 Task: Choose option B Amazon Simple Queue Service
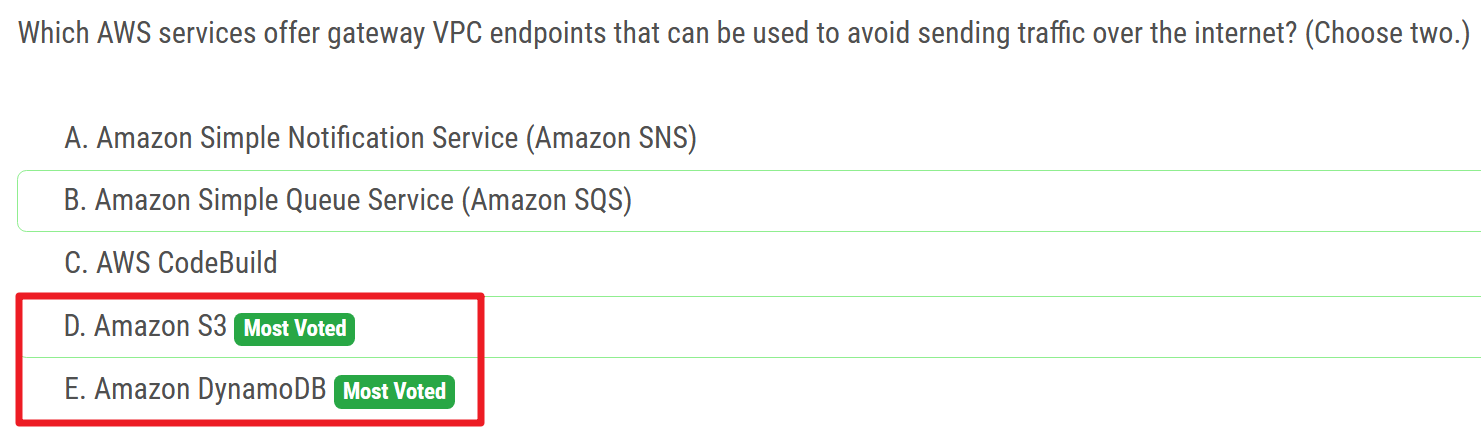pyautogui.click(x=348, y=200)
